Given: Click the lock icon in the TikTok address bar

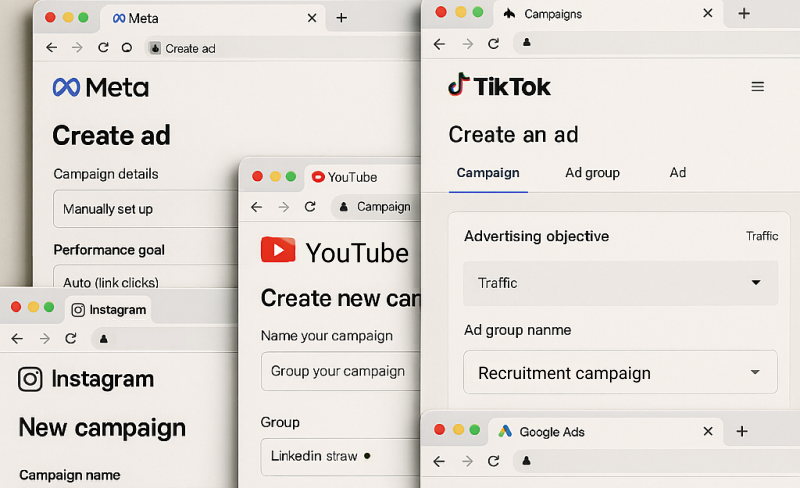Looking at the screenshot, I should [x=527, y=43].
